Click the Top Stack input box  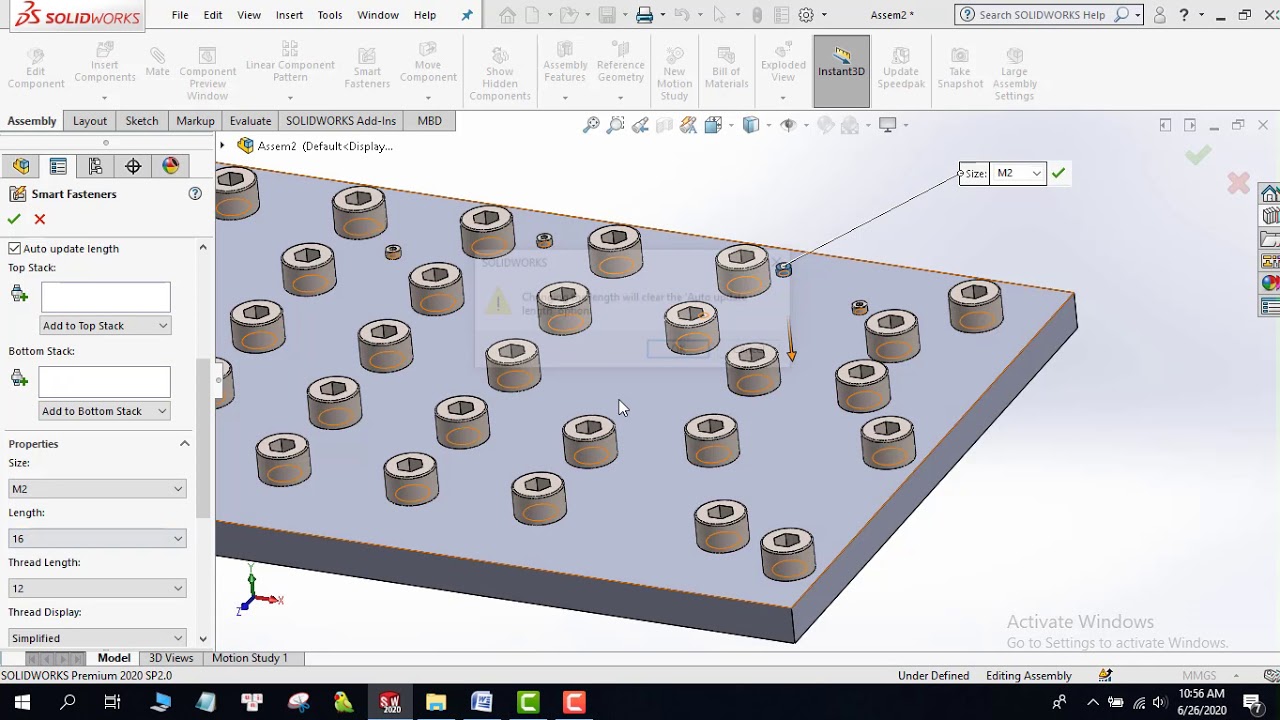point(106,297)
